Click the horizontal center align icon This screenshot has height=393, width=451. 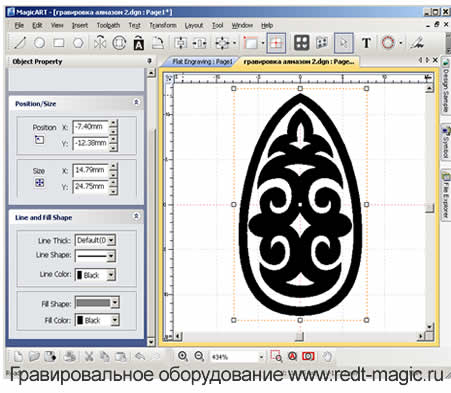tap(200, 43)
